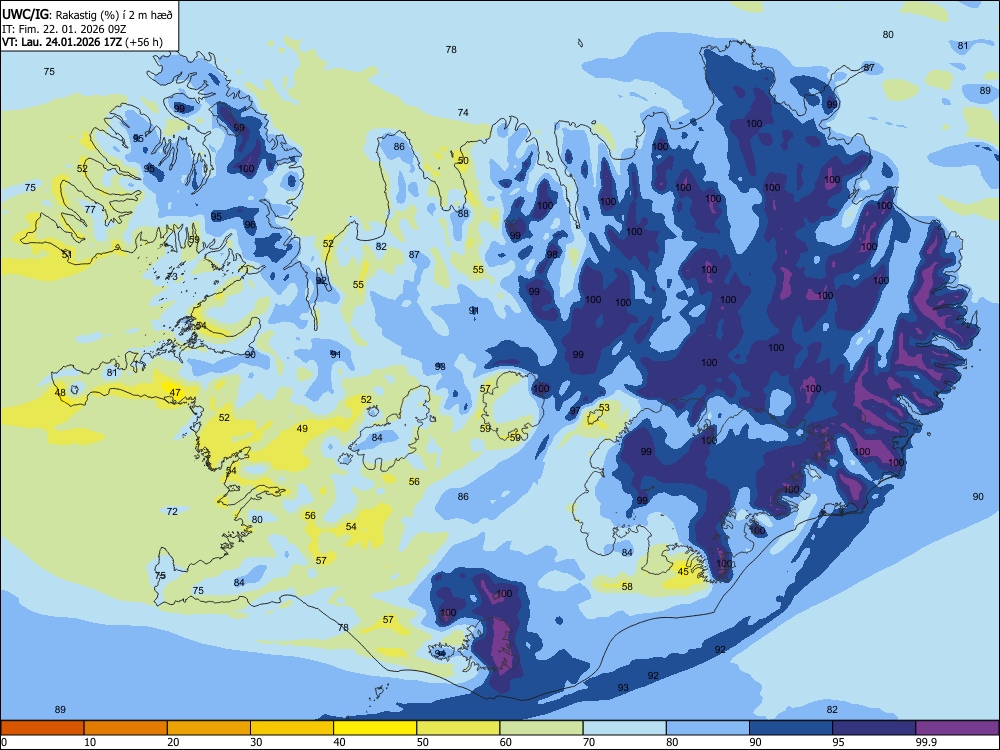
Task: Click the '88' humidity value on the map
Action: (x=463, y=214)
